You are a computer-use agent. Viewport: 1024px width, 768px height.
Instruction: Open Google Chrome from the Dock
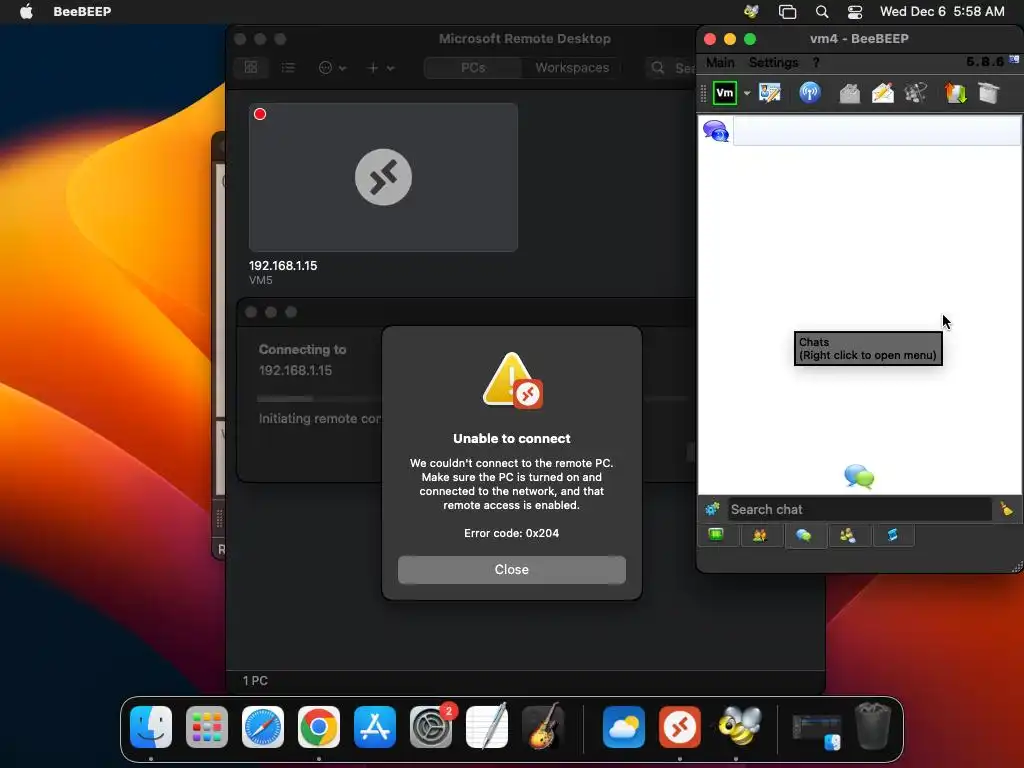click(319, 726)
